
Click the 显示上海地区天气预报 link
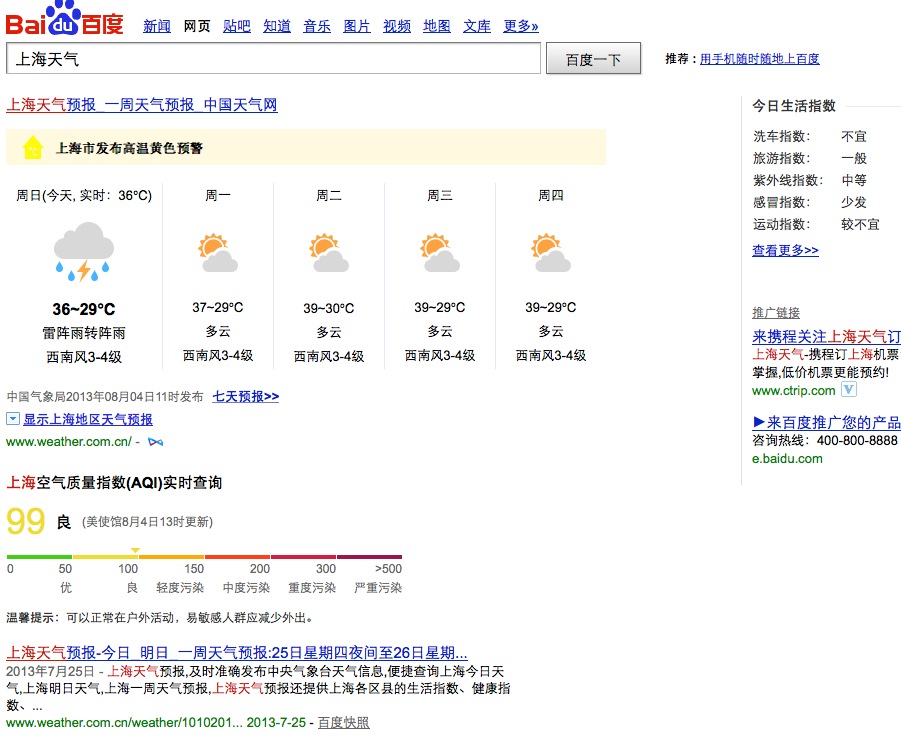(88, 419)
